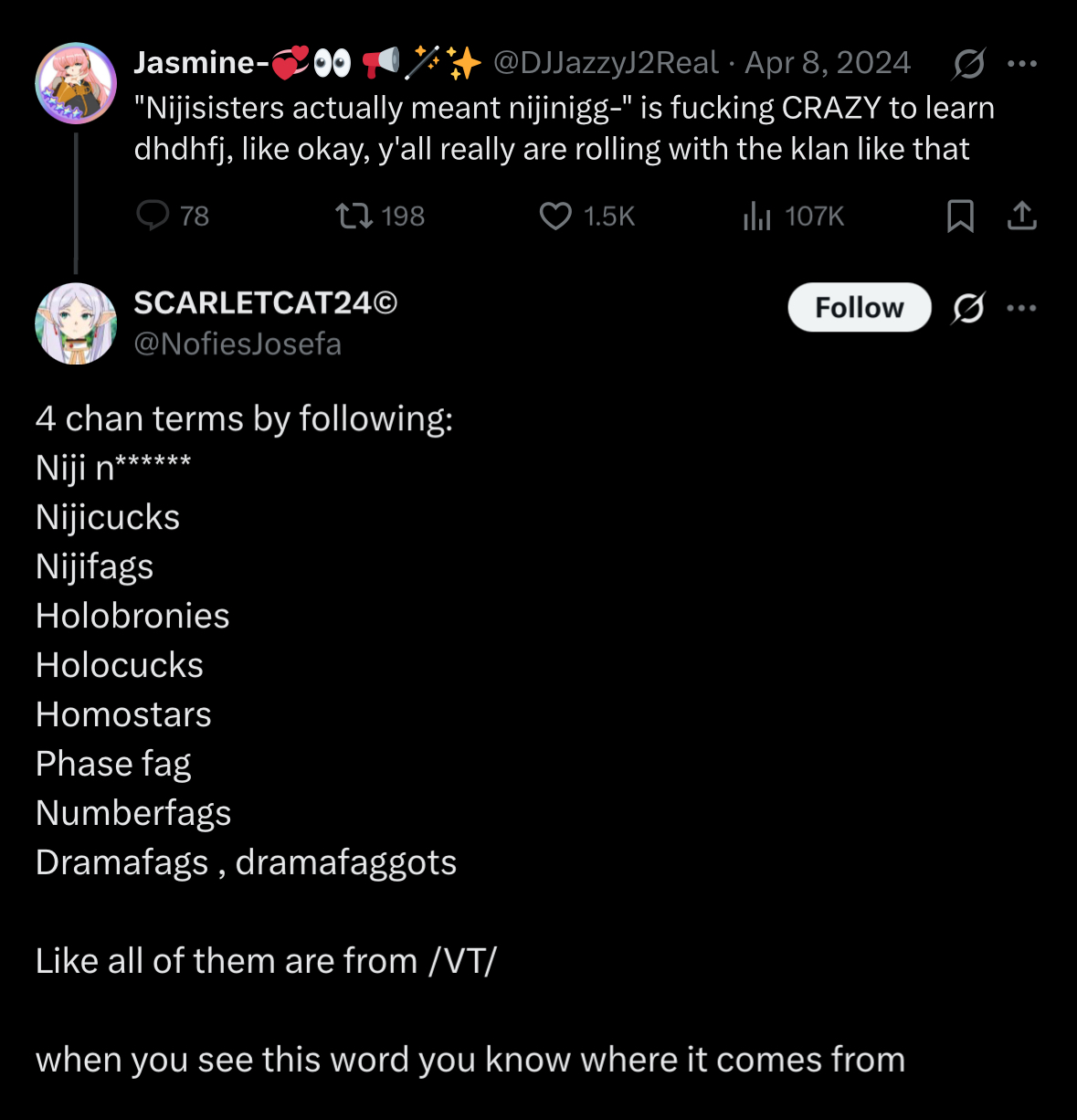This screenshot has width=1077, height=1120.
Task: Bookmark Jasmine's tweet
Action: (x=960, y=216)
